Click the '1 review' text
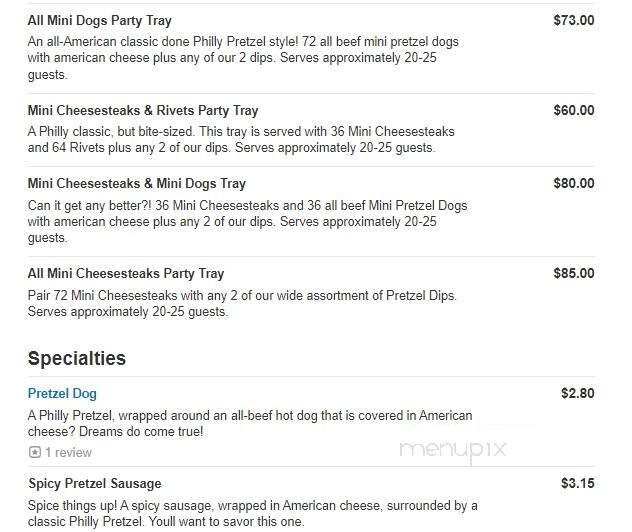632x532 pixels. 69,452
